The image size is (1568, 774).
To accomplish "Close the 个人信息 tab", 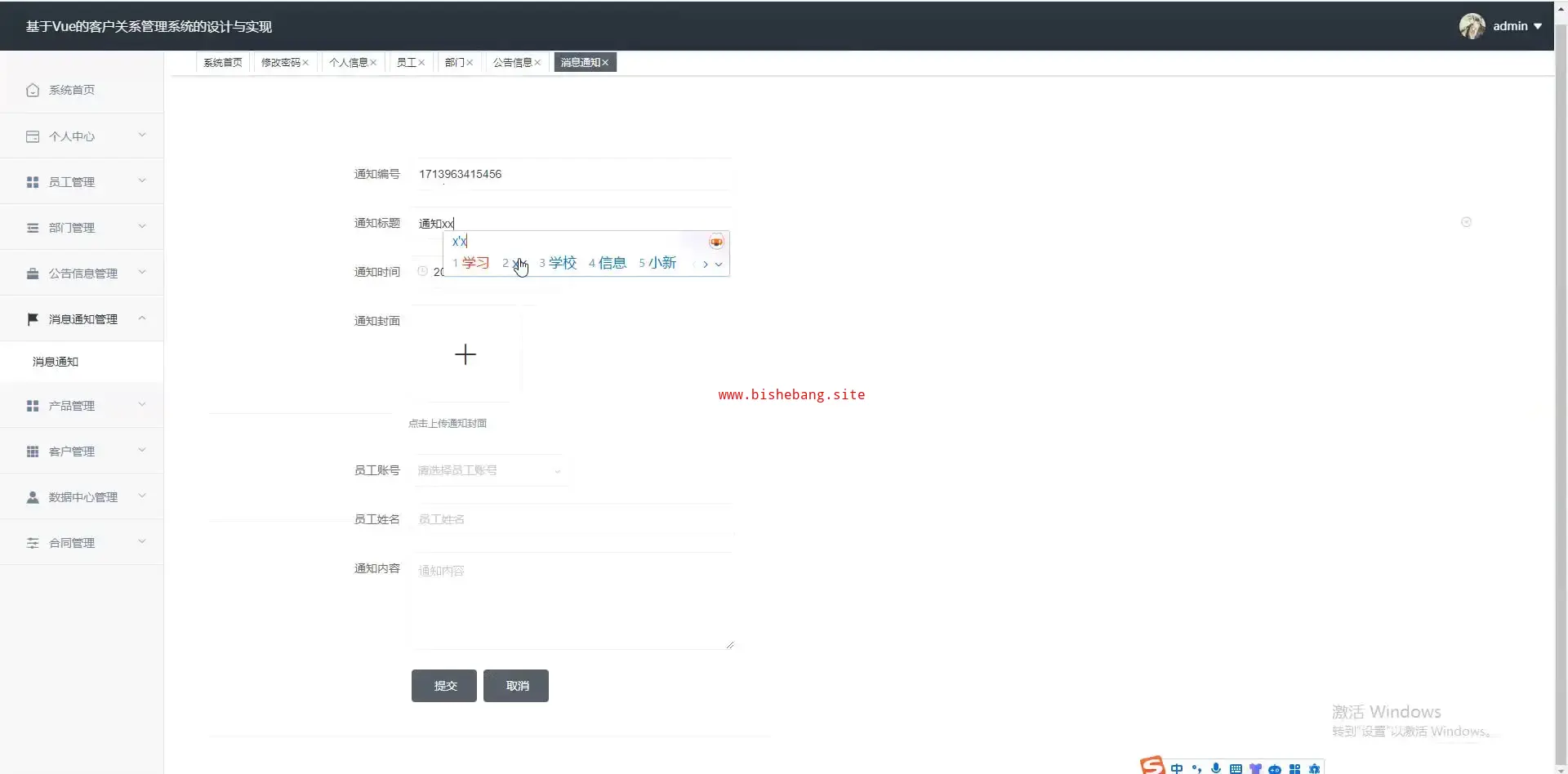I will [373, 63].
